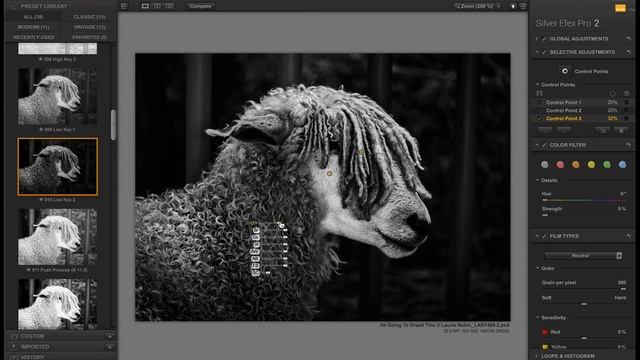640x360 pixels.
Task: Click the duplicate control point button icon
Action: click(603, 130)
